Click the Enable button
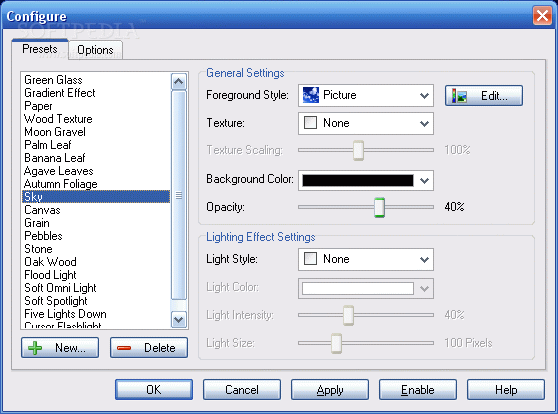Viewport: 558px width, 414px height. point(418,389)
